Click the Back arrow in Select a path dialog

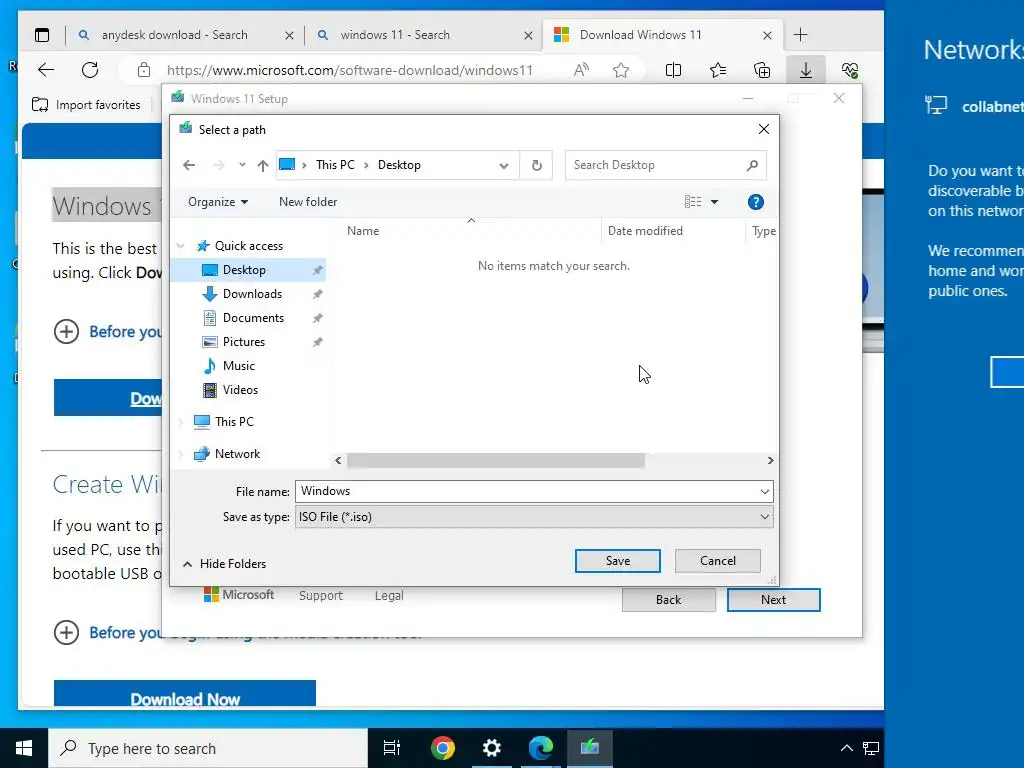point(189,165)
